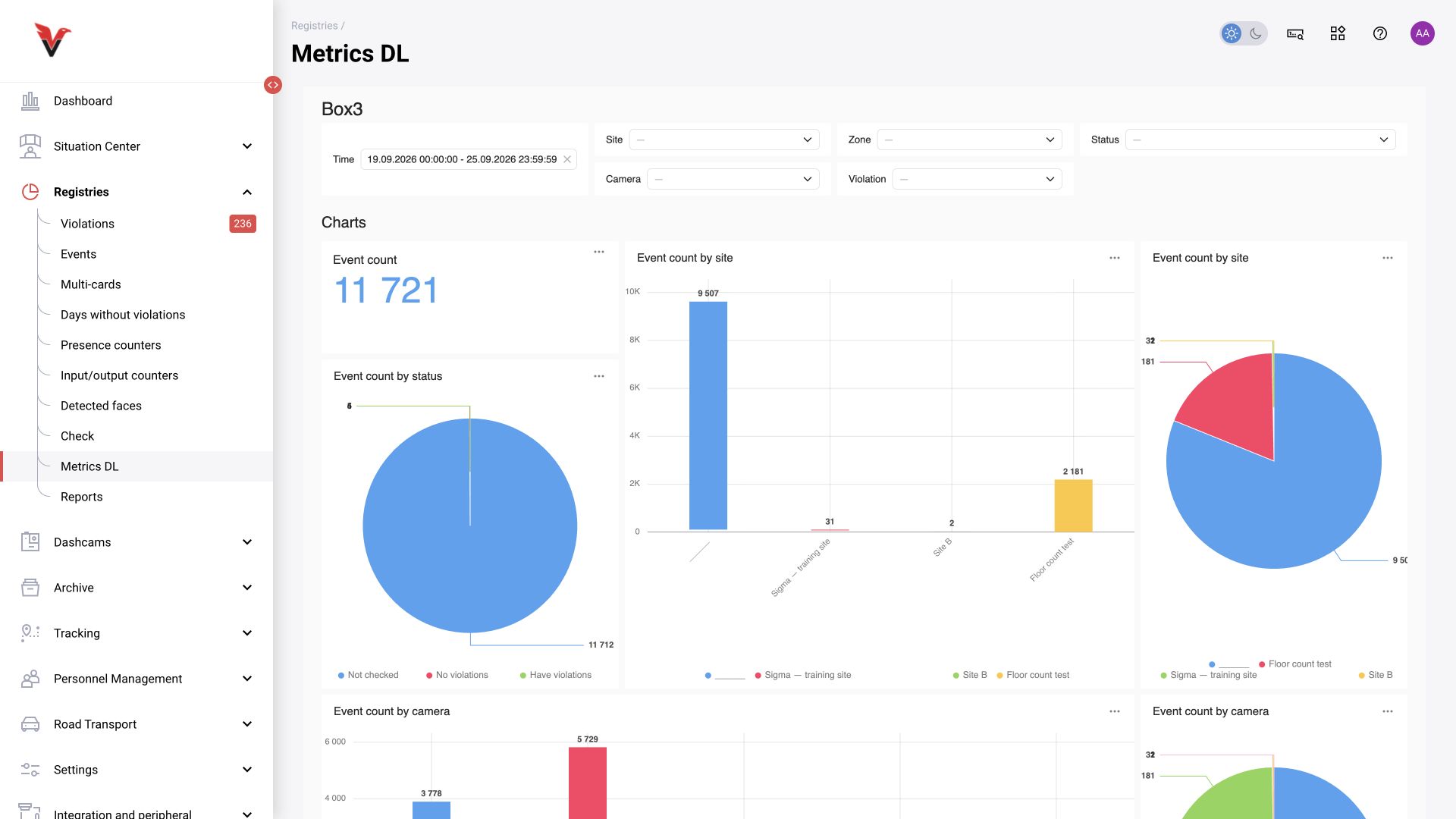
Task: Click the Archive box icon
Action: 30,587
